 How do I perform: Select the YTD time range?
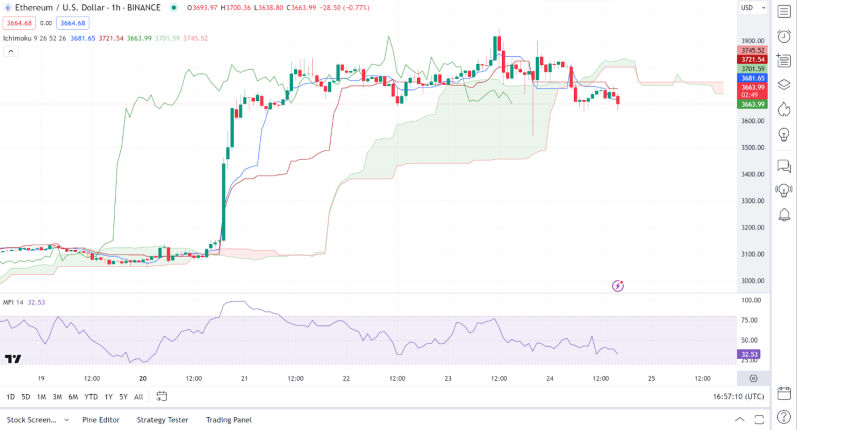pyautogui.click(x=91, y=397)
